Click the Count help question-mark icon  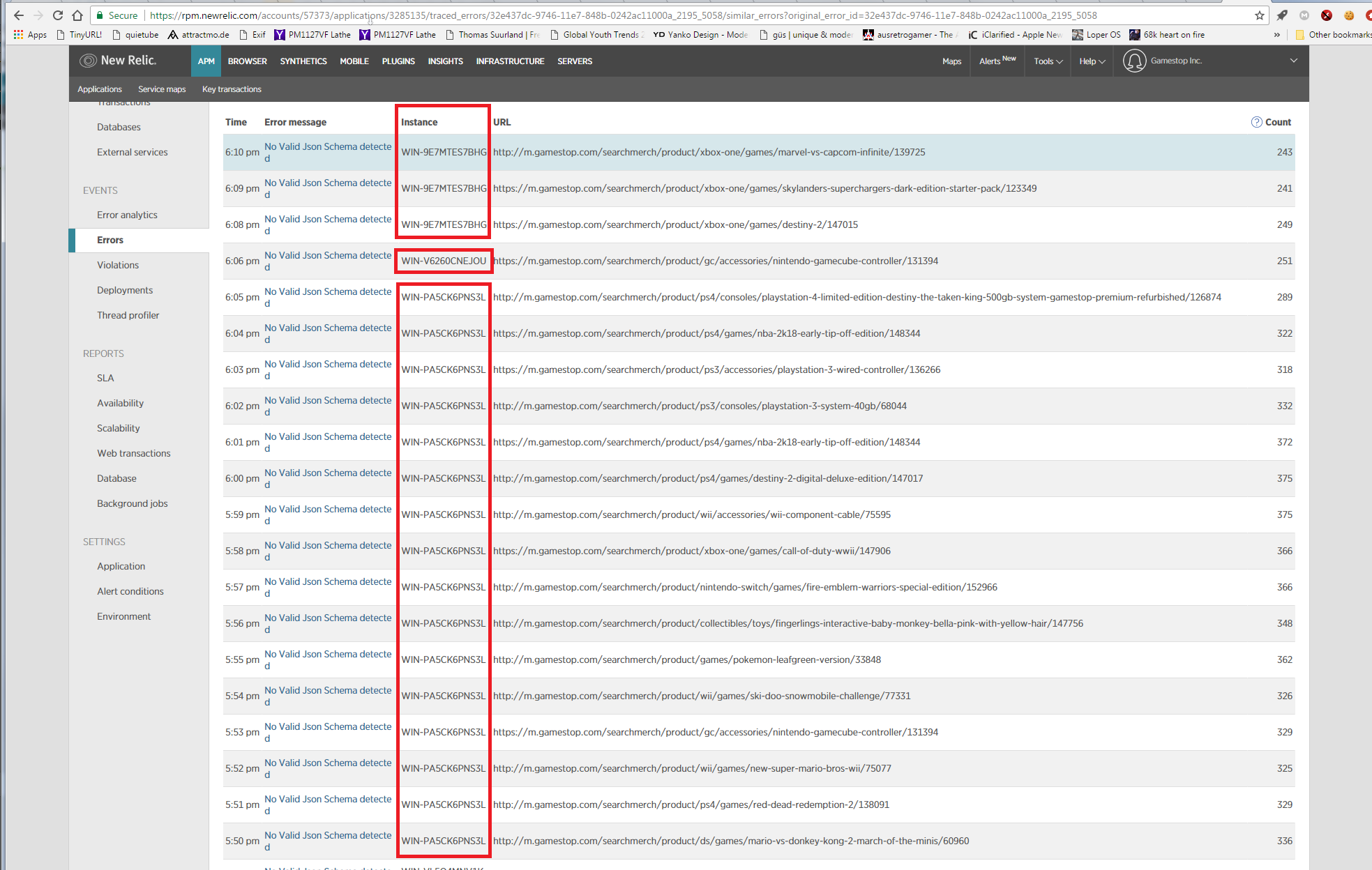coord(1256,122)
